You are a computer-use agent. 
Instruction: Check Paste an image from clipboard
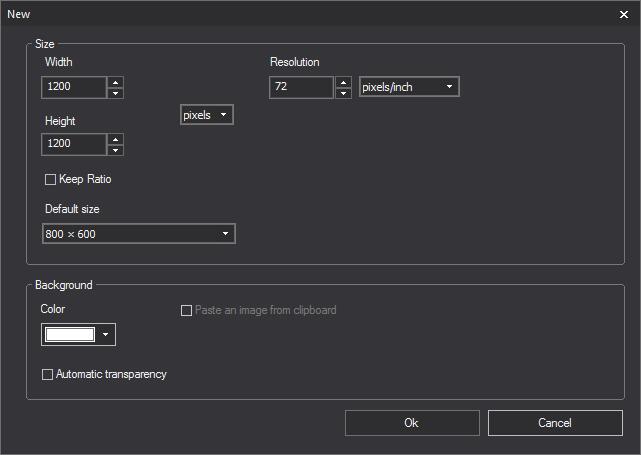tap(186, 311)
